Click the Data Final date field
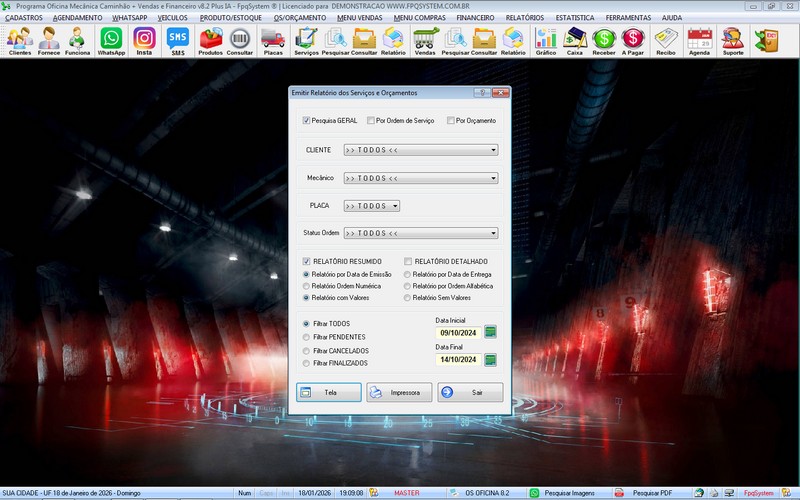The width and height of the screenshot is (800, 500). point(457,360)
